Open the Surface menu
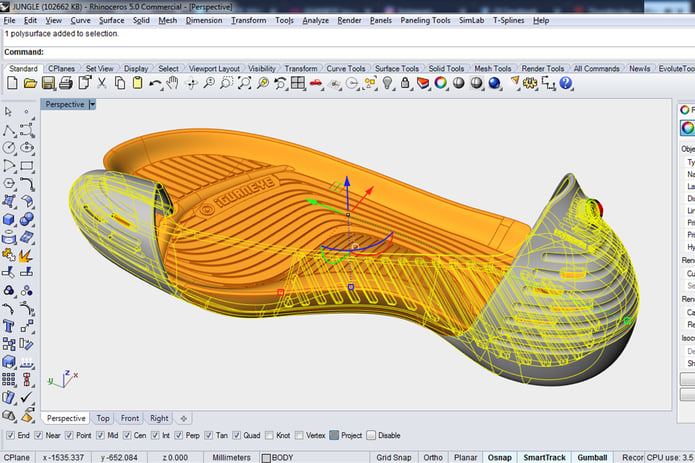Viewport: 695px width, 463px height. (x=111, y=20)
